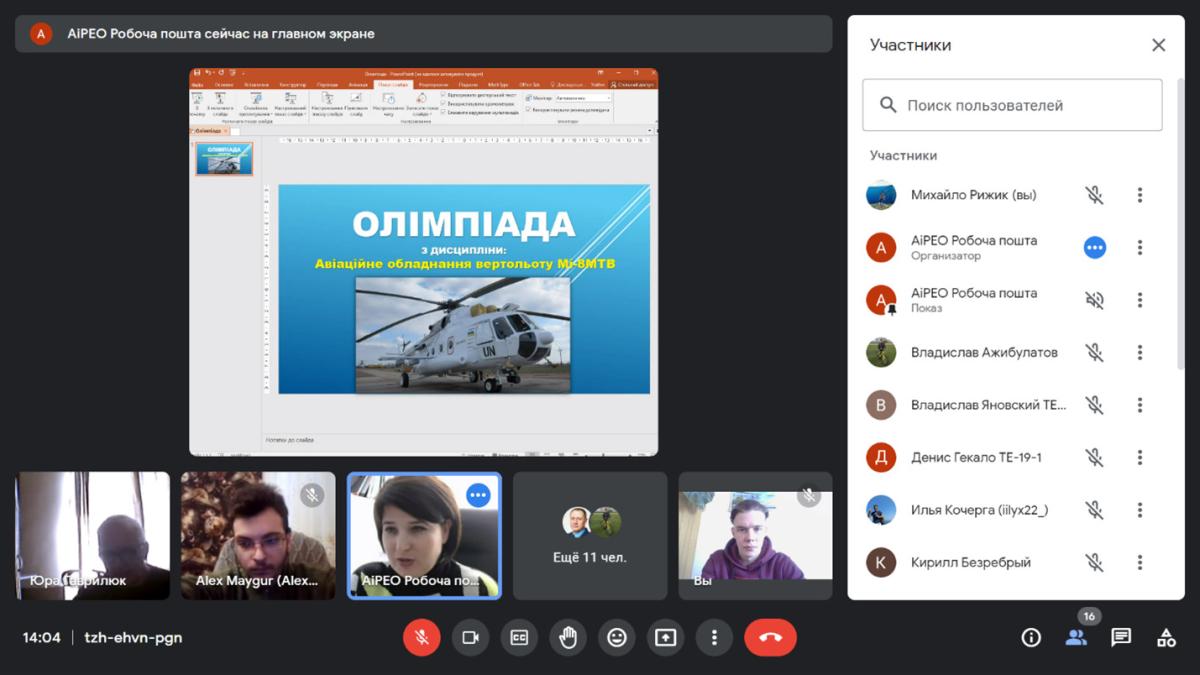Viewport: 1200px width, 675px height.
Task: Toggle the camera button
Action: pyautogui.click(x=470, y=637)
